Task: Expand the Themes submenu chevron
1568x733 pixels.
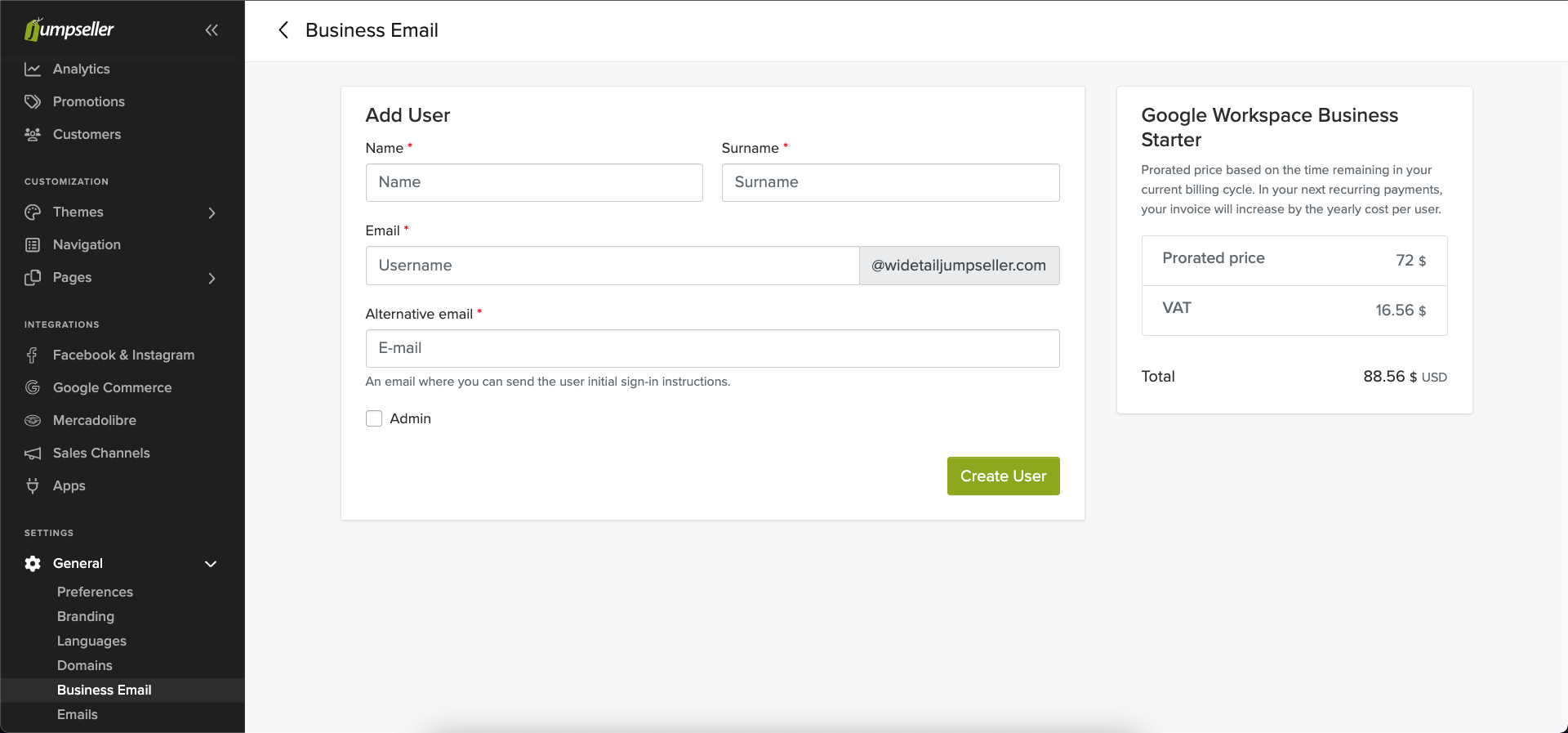Action: coord(212,212)
